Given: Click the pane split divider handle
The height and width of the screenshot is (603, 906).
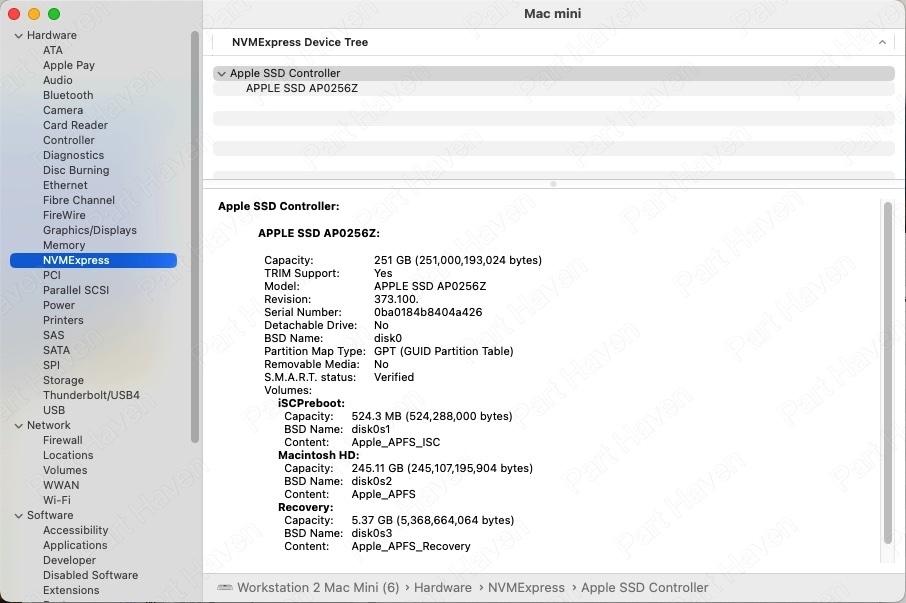Looking at the screenshot, I should tap(554, 184).
